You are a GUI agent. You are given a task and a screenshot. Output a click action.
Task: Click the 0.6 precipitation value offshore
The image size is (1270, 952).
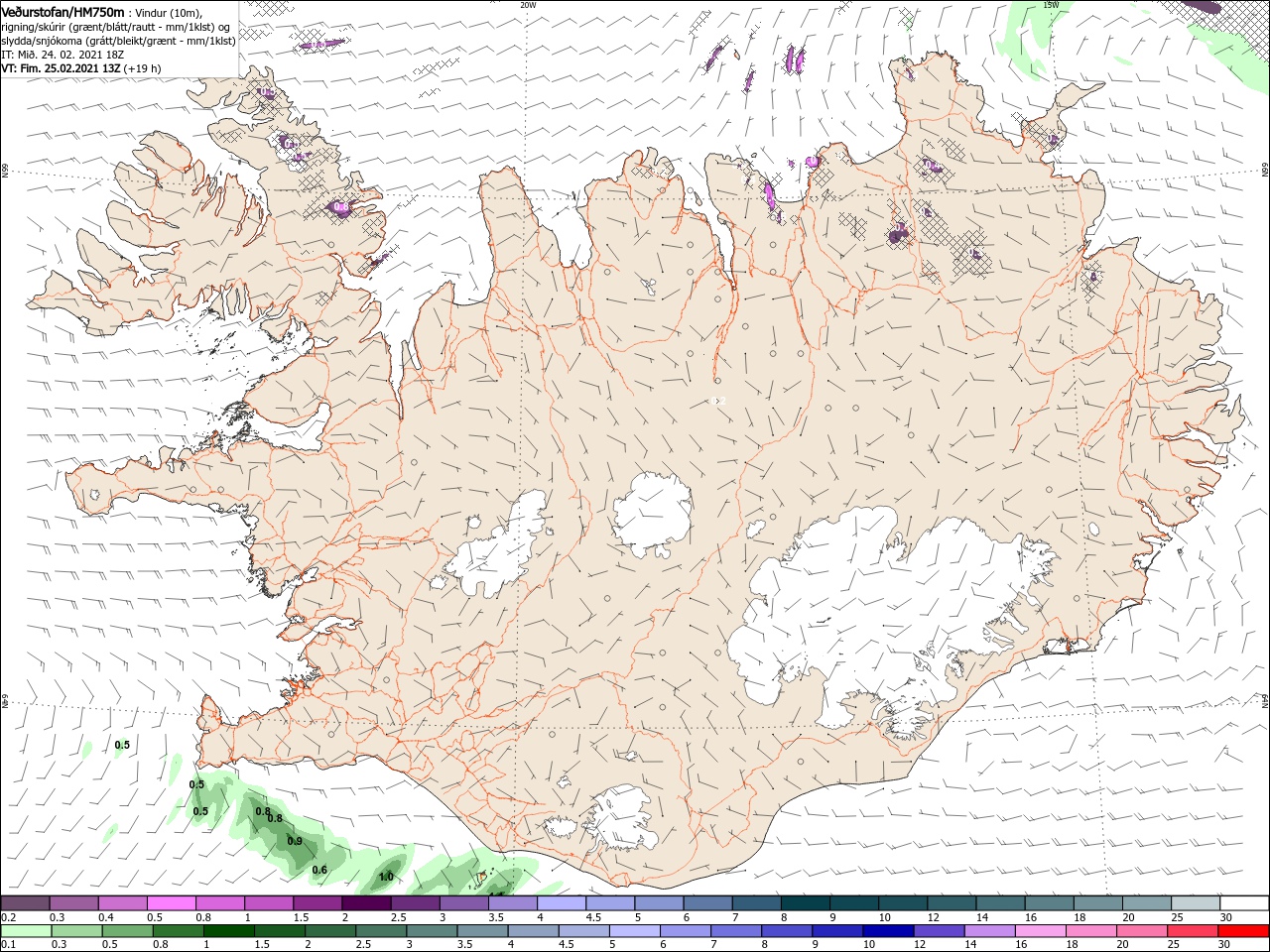tap(319, 870)
